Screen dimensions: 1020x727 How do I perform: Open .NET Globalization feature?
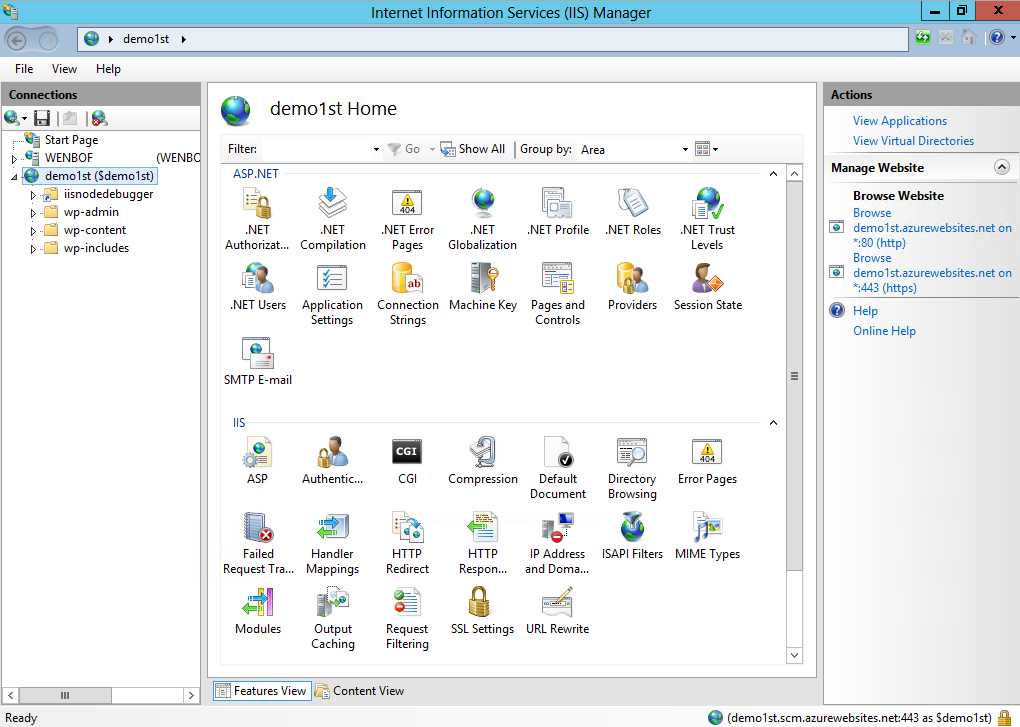[482, 218]
